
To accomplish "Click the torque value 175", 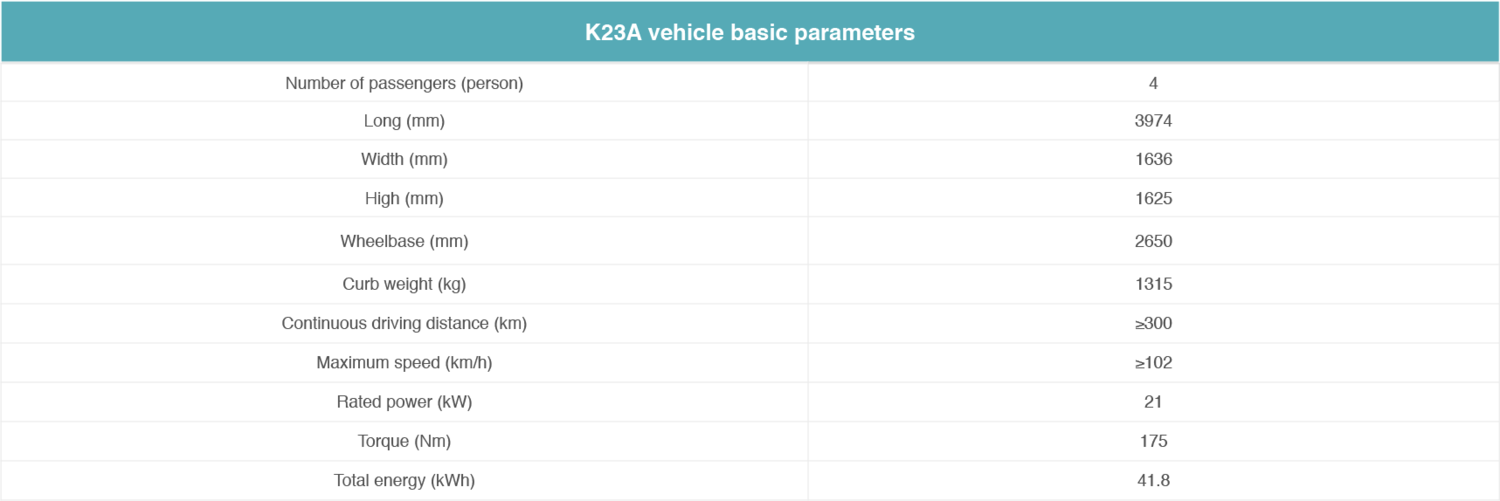I will click(x=1153, y=441).
